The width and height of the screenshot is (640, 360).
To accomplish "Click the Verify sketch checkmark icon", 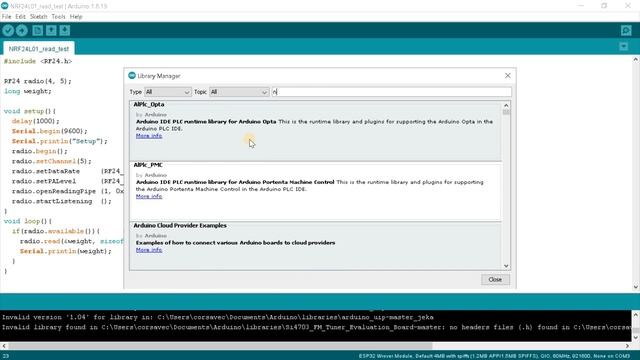I will [8, 31].
